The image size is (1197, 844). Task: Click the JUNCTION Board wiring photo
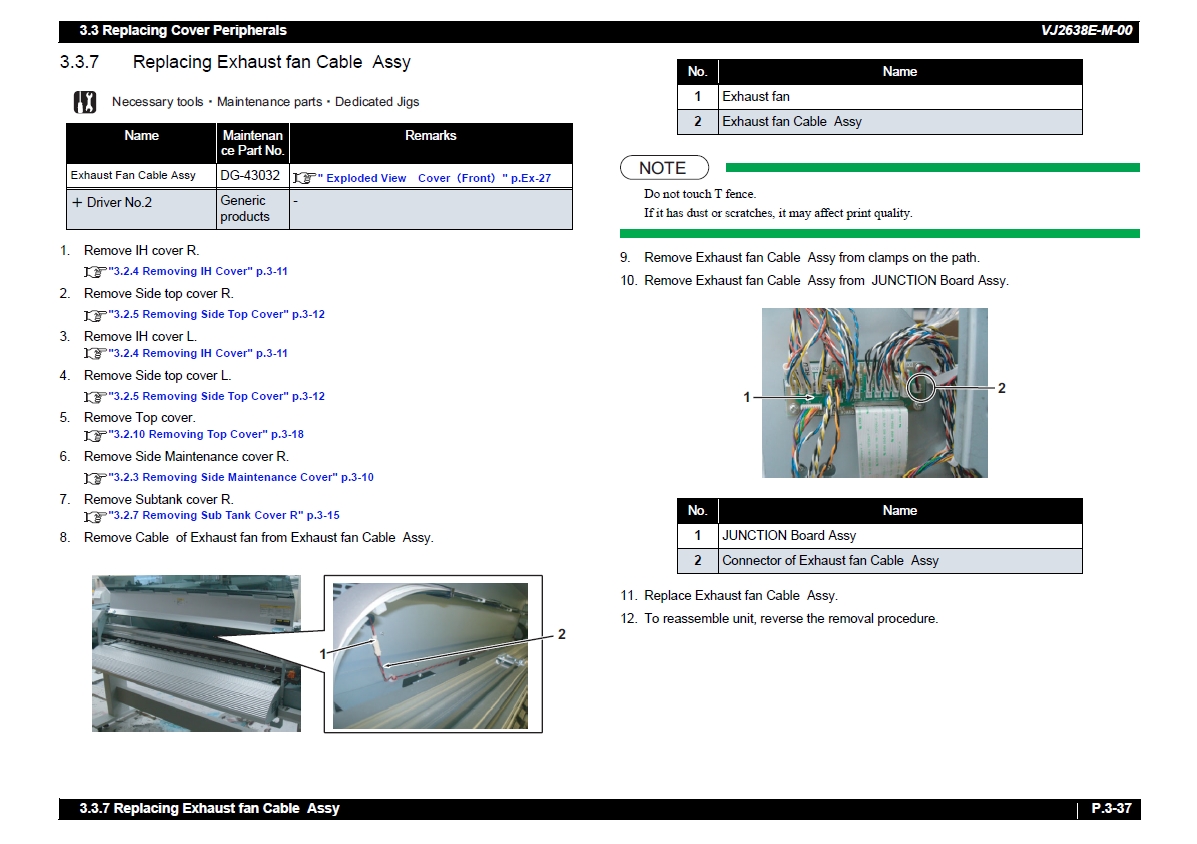click(874, 392)
